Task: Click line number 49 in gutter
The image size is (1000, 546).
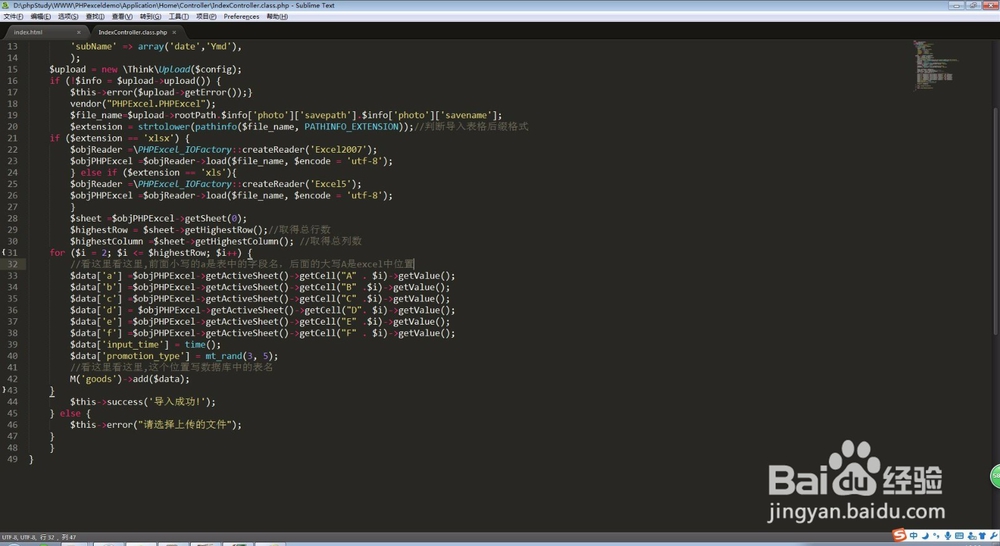Action: coord(13,459)
